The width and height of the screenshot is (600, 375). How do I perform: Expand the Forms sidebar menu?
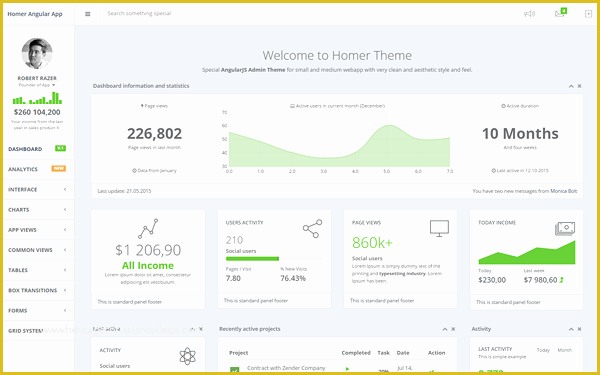37,311
